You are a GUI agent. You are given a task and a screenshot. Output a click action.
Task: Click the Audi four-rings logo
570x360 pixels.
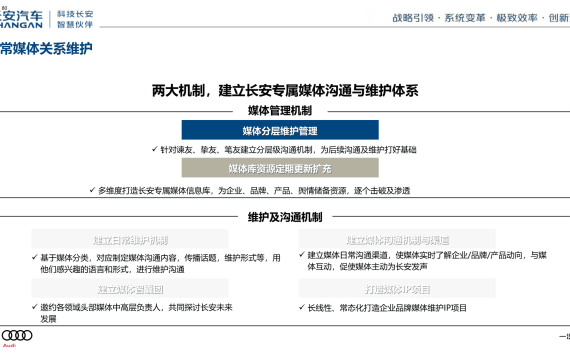[17, 335]
